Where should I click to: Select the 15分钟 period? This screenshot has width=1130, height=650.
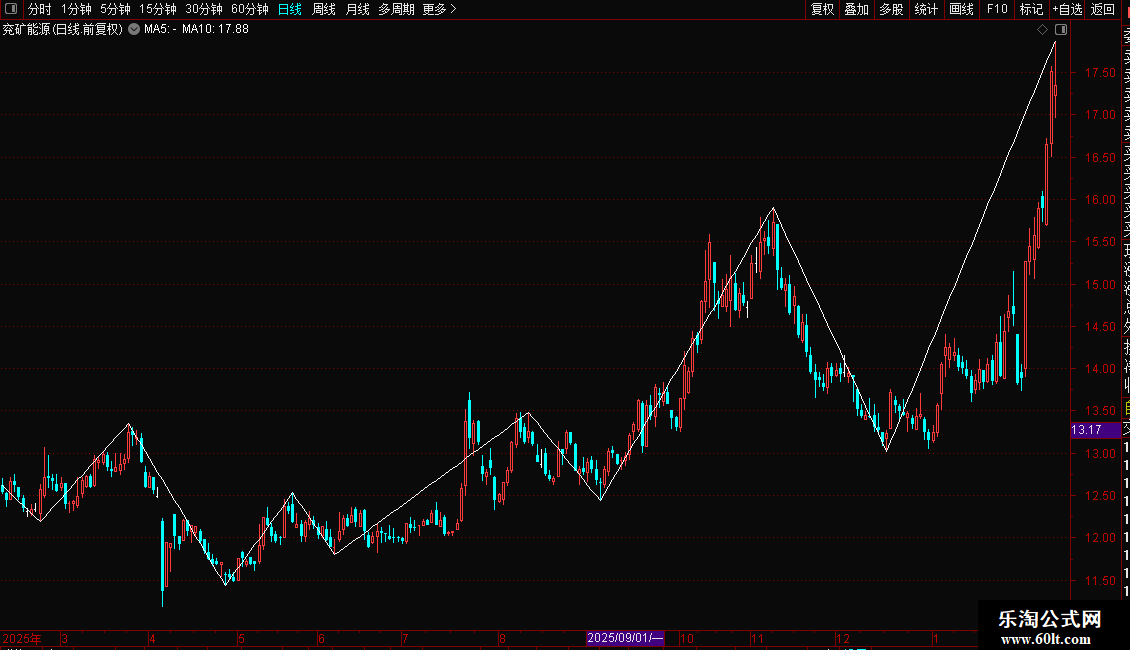(158, 9)
